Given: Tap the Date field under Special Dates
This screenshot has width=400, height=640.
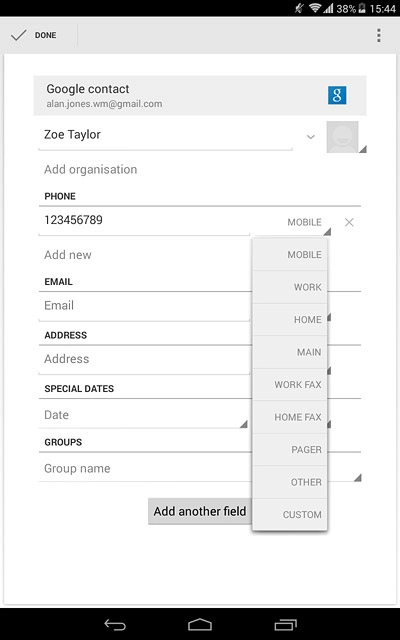Looking at the screenshot, I should click(x=144, y=415).
